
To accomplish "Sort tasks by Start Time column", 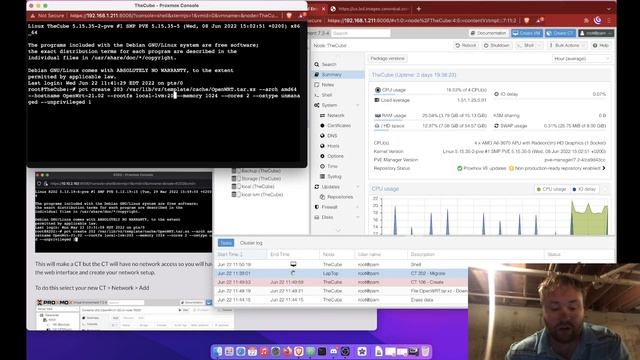I will coord(241,254).
